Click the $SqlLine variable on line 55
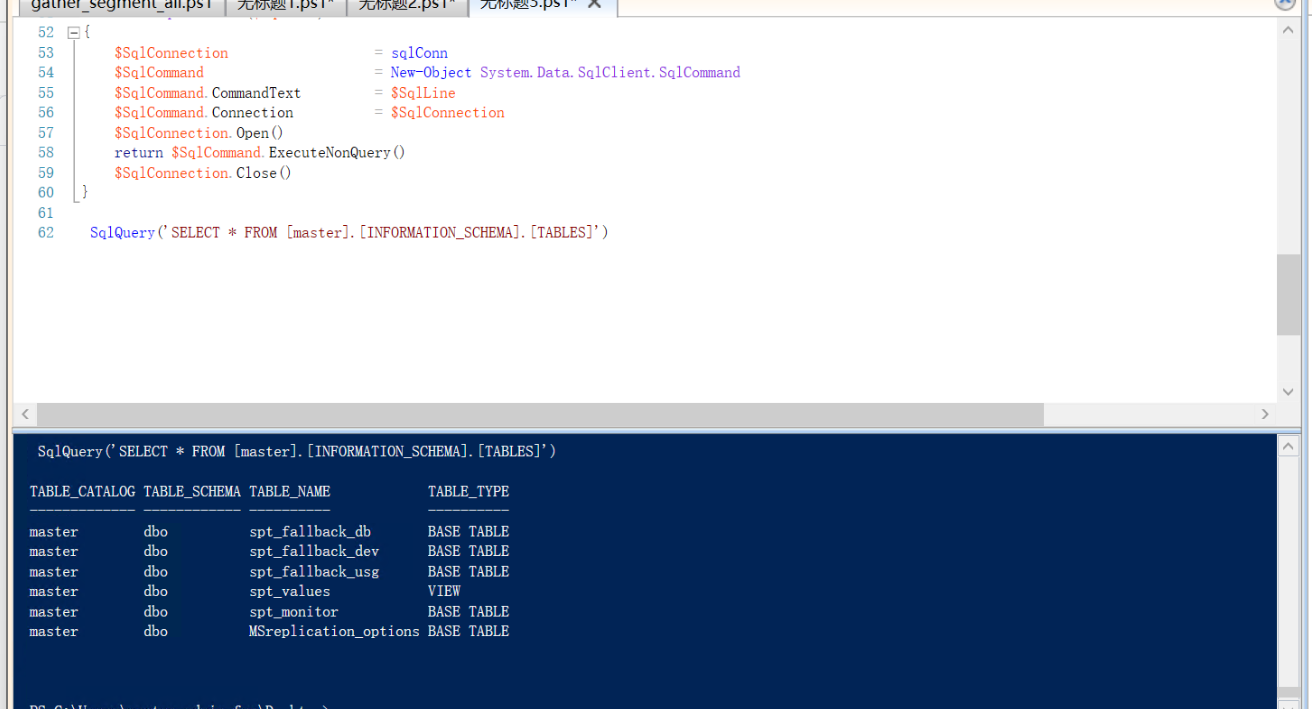 (x=423, y=93)
